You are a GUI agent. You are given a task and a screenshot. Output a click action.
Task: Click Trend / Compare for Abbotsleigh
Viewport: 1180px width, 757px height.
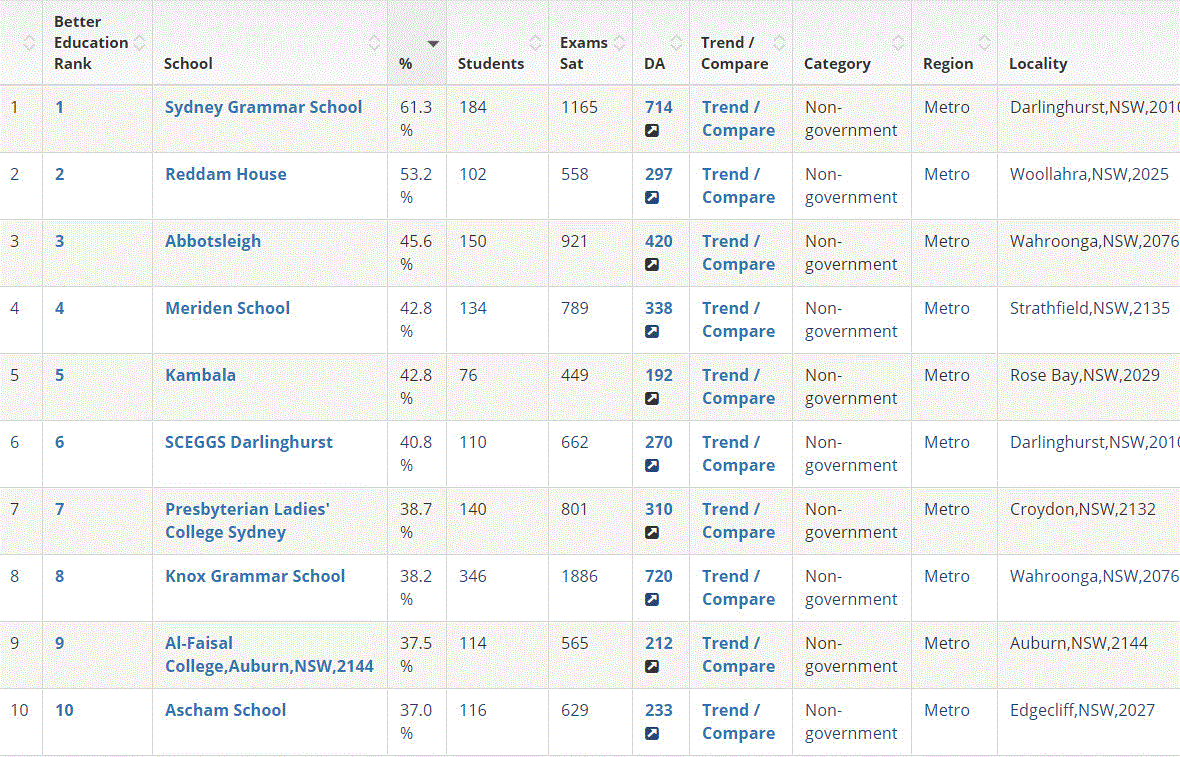738,253
